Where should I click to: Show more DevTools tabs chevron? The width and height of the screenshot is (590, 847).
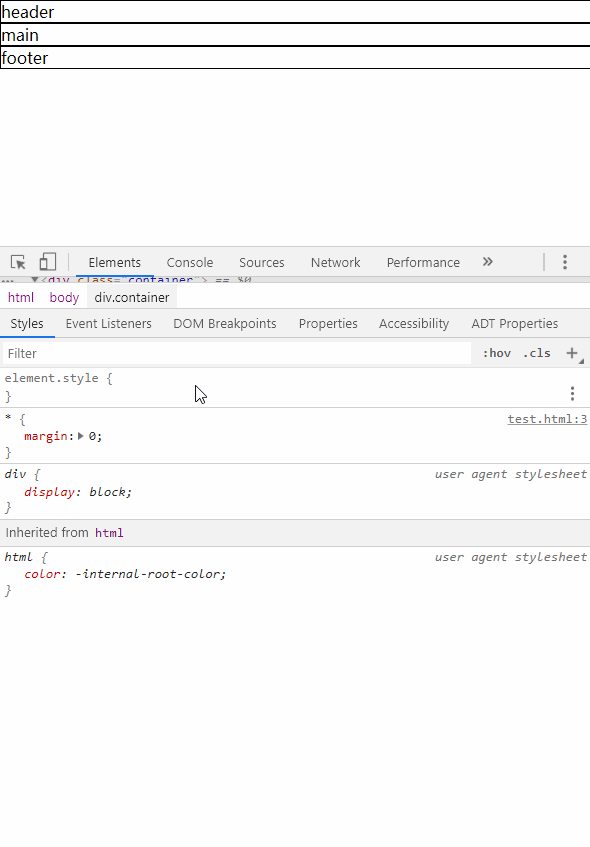tap(487, 262)
